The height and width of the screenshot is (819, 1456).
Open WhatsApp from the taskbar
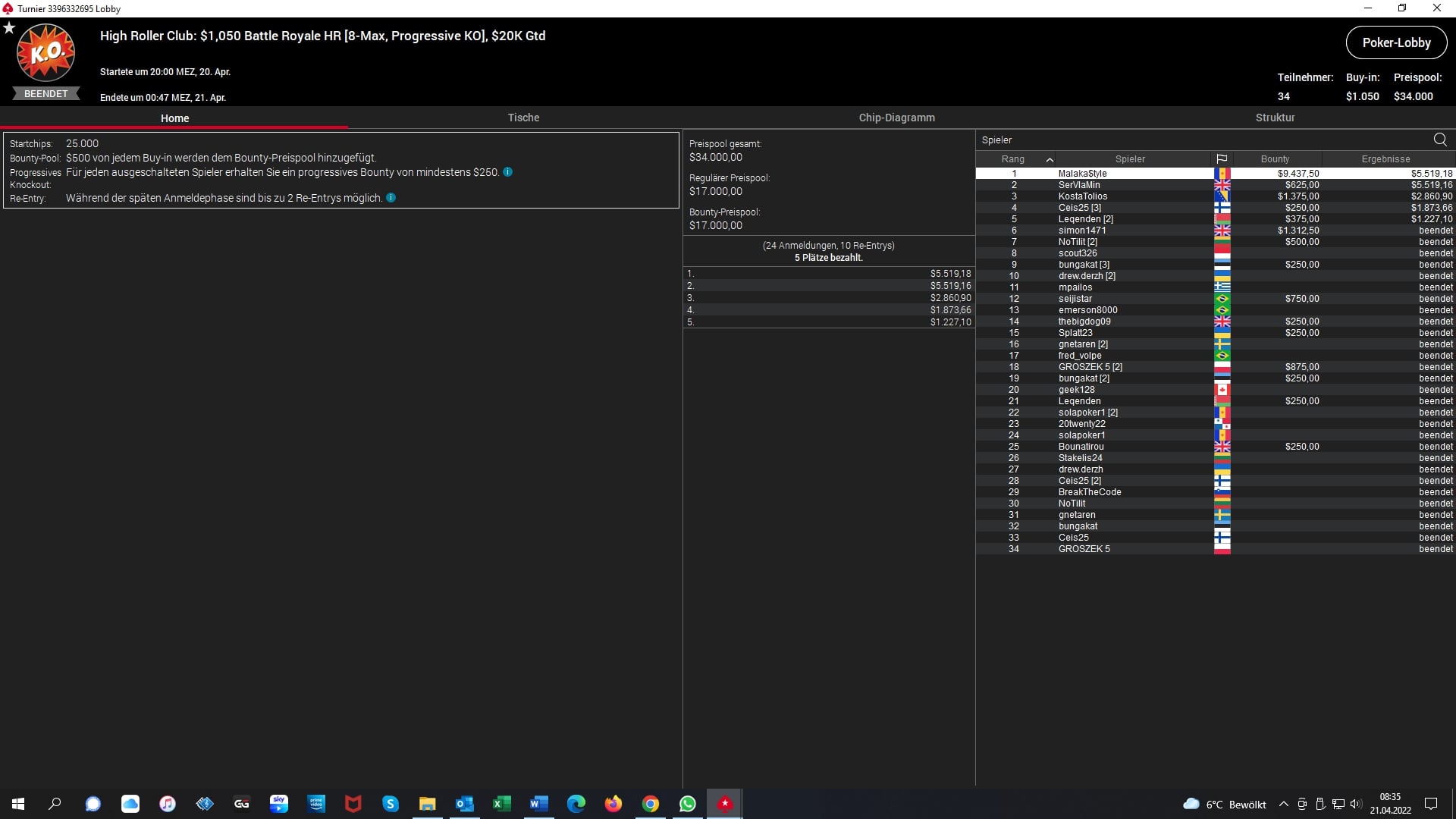(x=687, y=804)
